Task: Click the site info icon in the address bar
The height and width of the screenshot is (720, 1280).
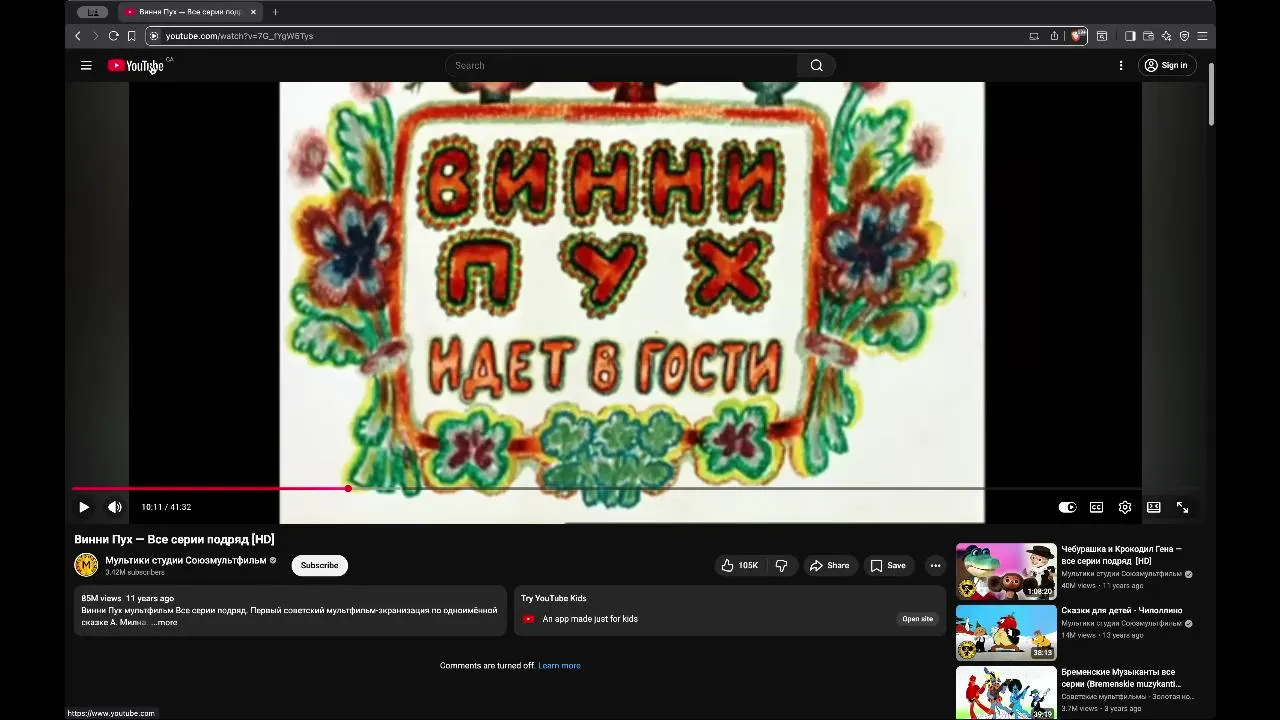Action: pos(154,36)
